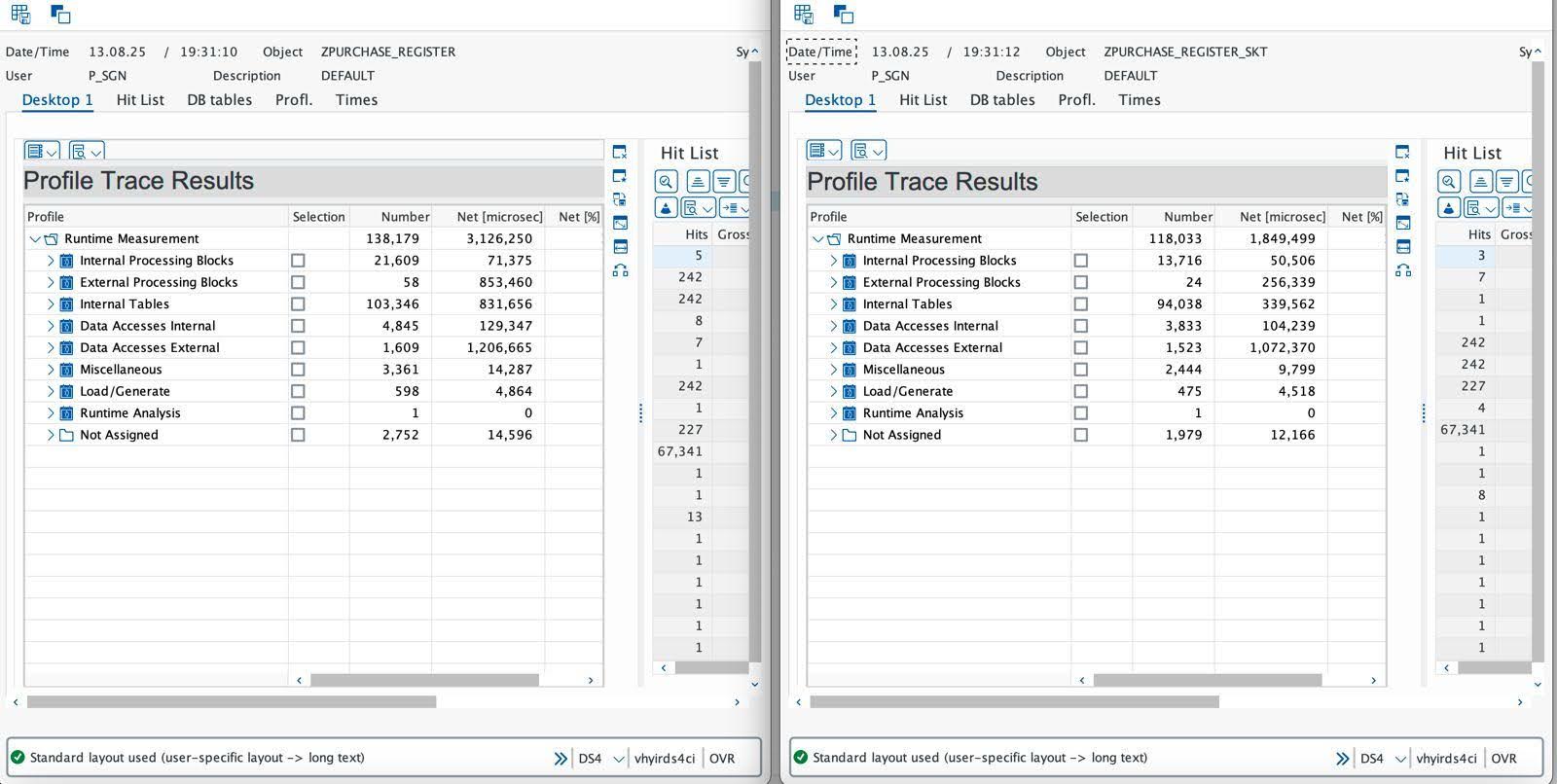Click the details magnifier icon in the right Hit List toolbar

pyautogui.click(x=1449, y=181)
